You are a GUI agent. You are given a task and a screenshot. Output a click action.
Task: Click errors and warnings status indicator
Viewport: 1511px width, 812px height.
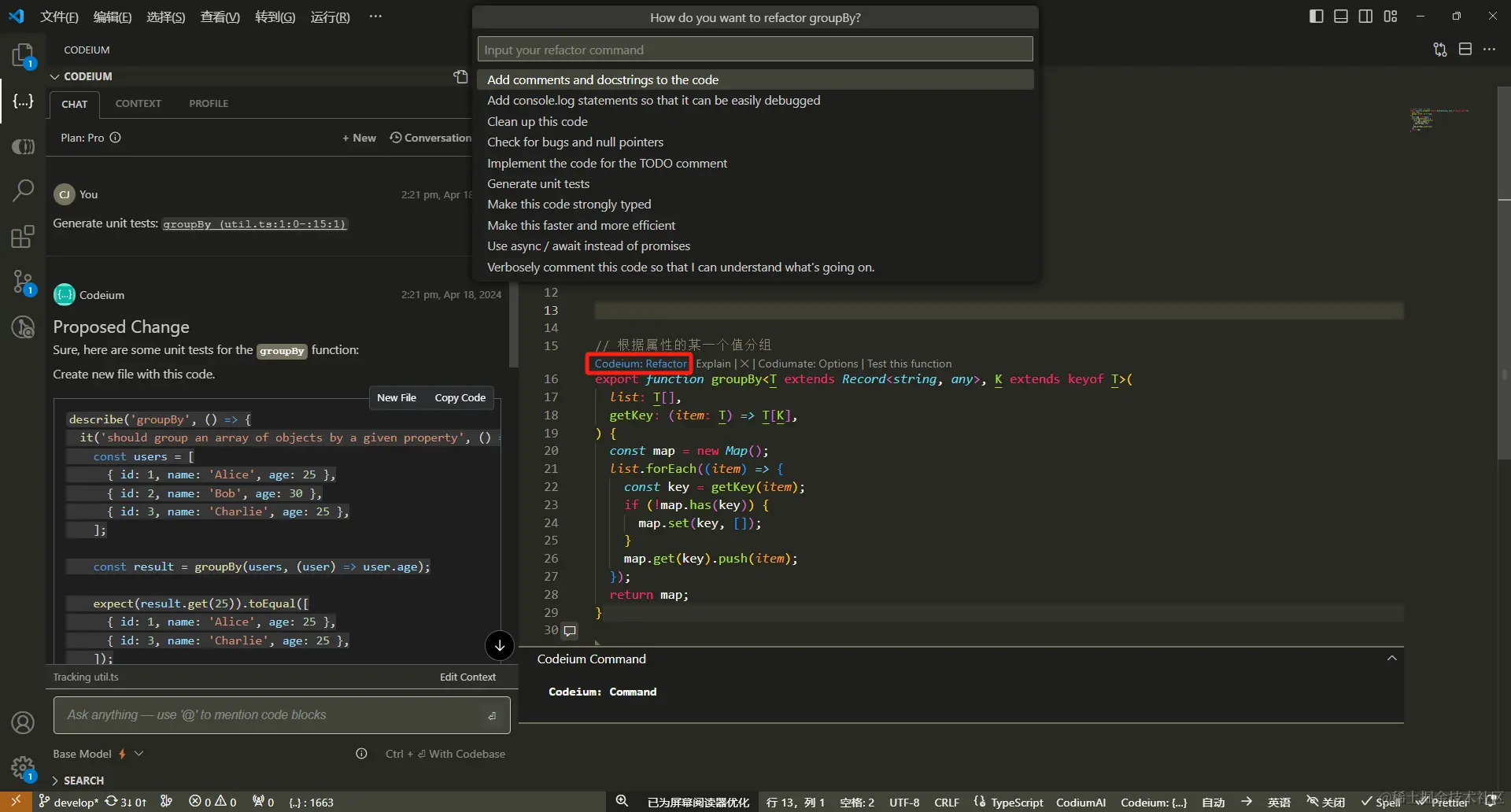click(212, 802)
